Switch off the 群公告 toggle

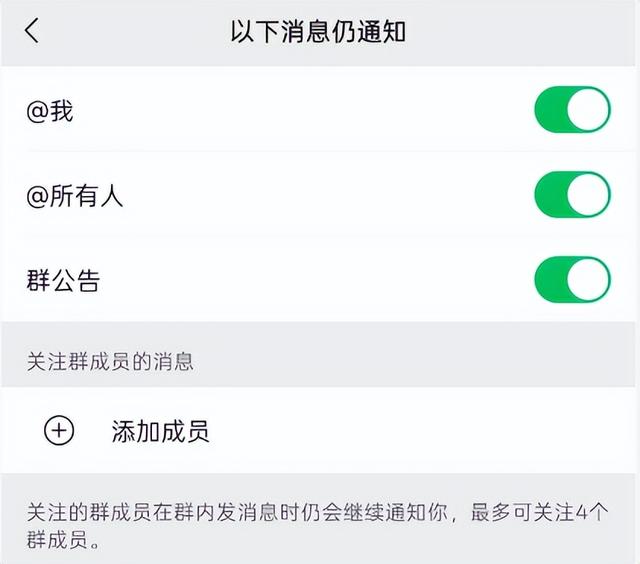click(x=572, y=280)
